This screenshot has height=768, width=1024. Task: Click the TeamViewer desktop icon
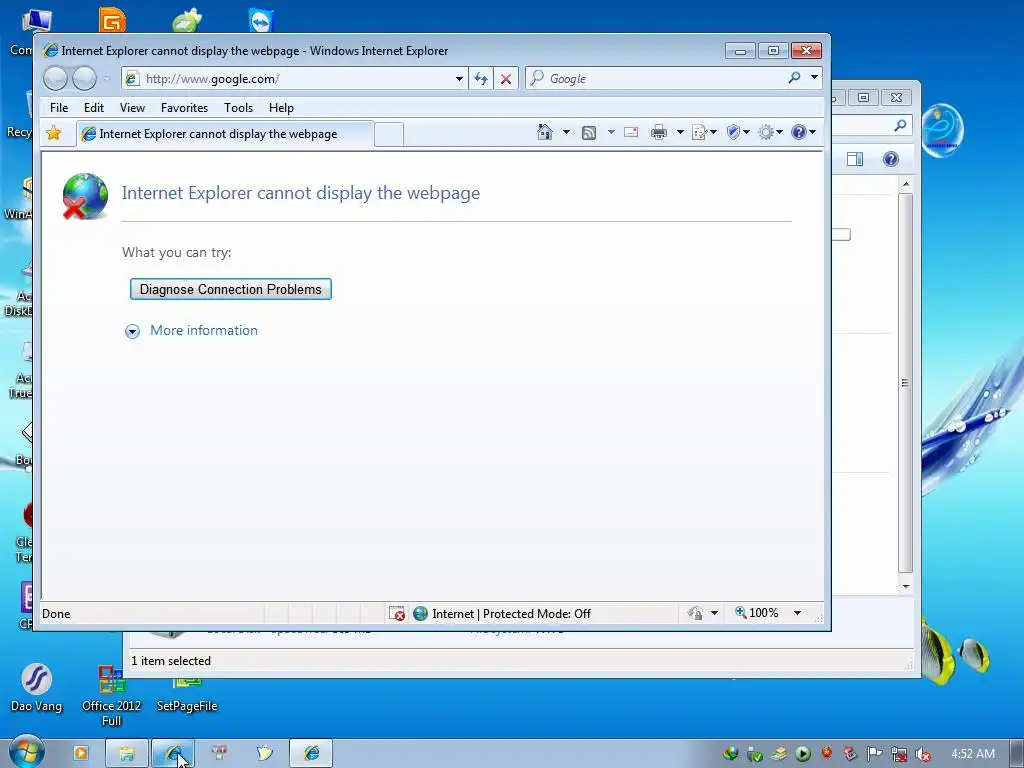click(x=261, y=20)
